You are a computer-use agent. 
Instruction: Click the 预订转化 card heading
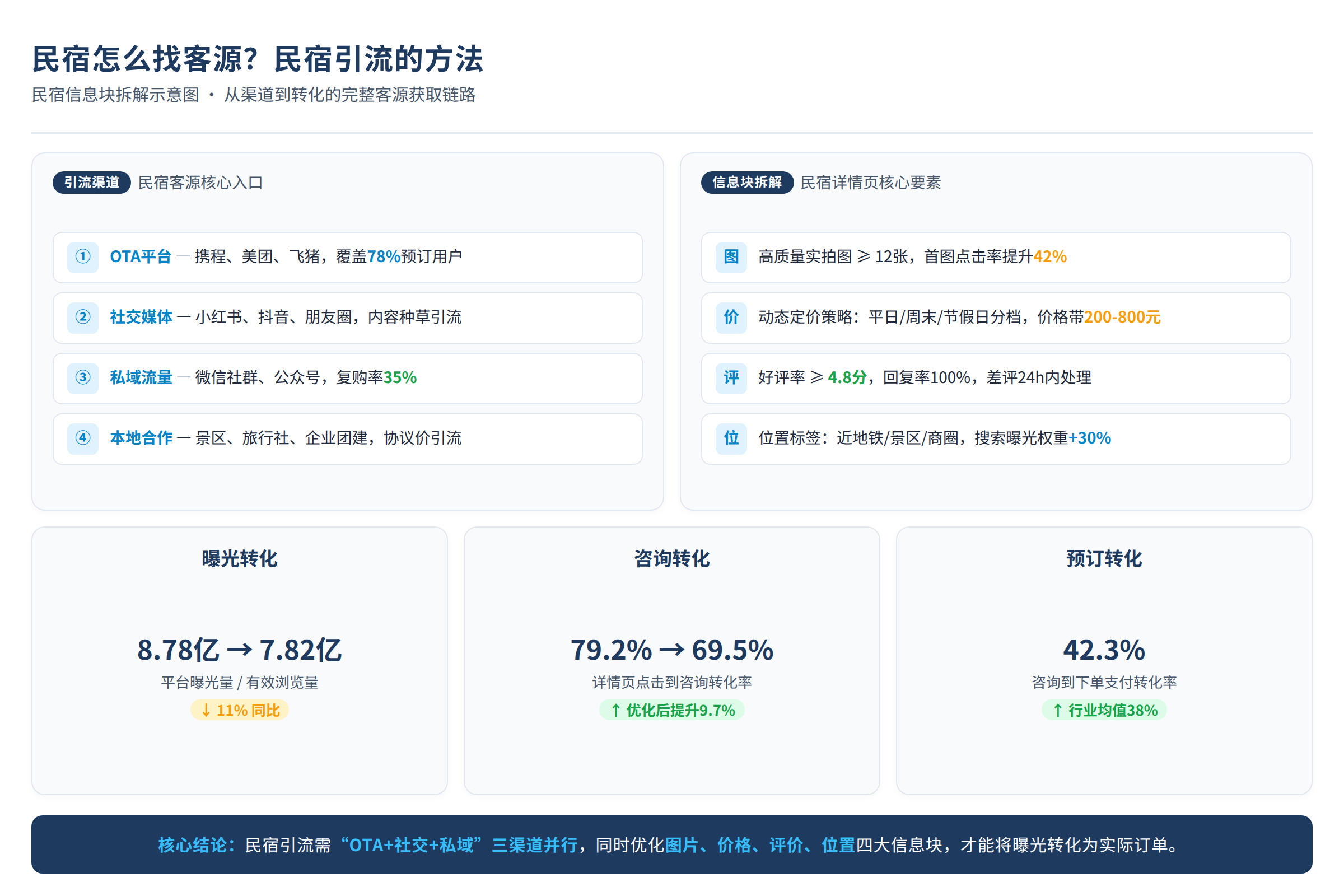(1104, 559)
